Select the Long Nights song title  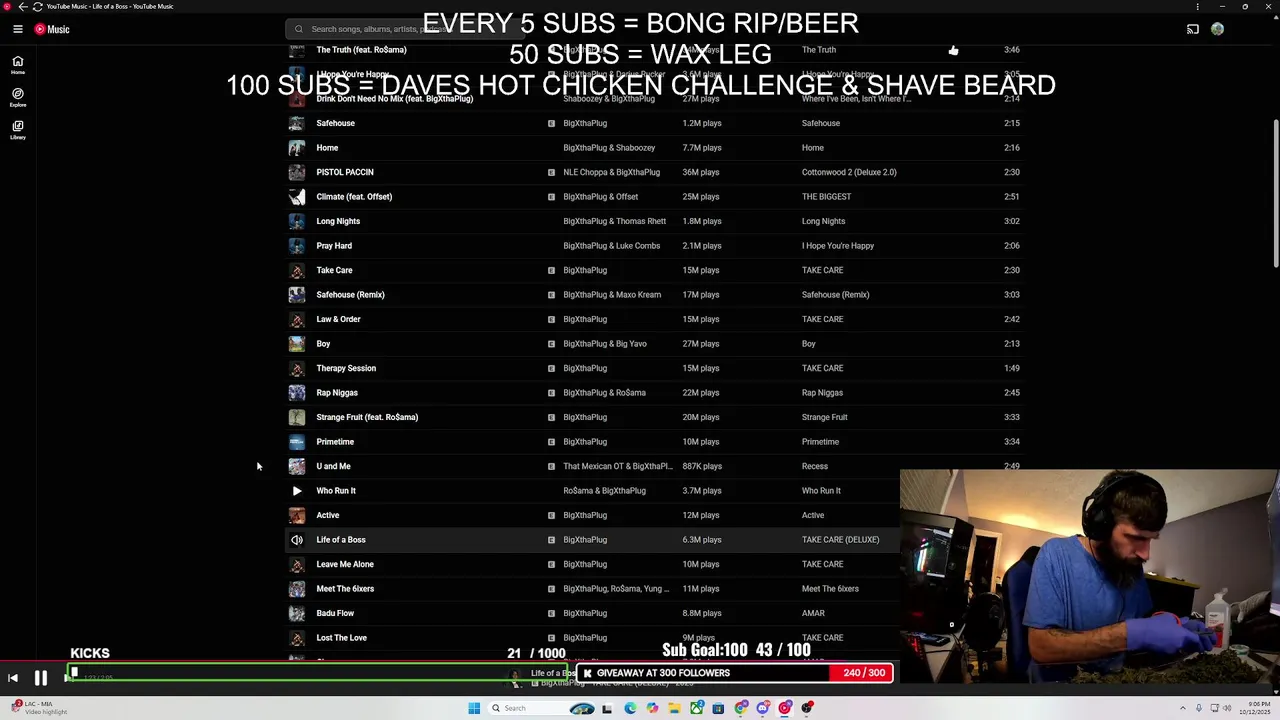point(338,221)
